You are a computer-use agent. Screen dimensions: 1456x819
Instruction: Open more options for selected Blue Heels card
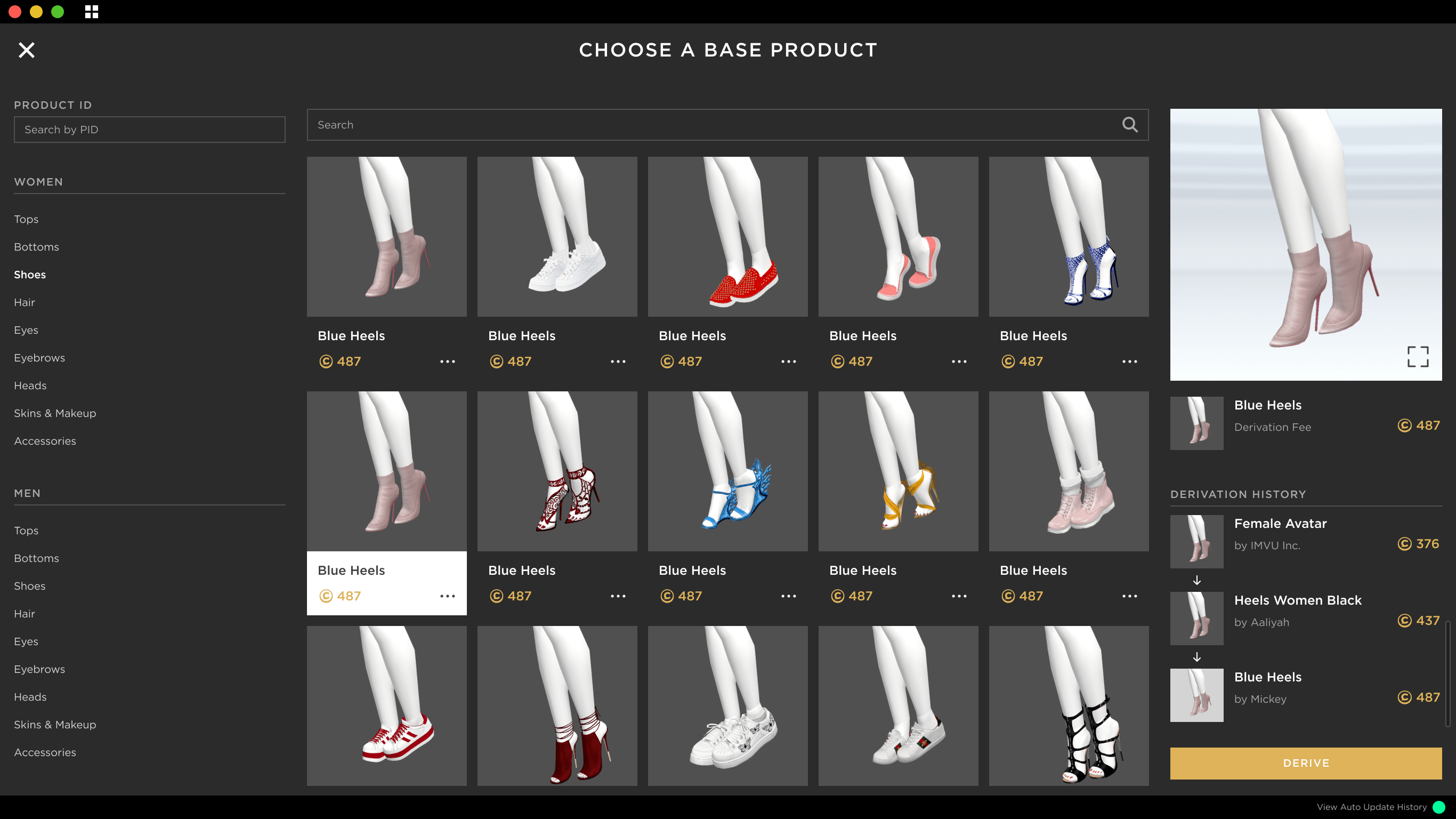448,596
